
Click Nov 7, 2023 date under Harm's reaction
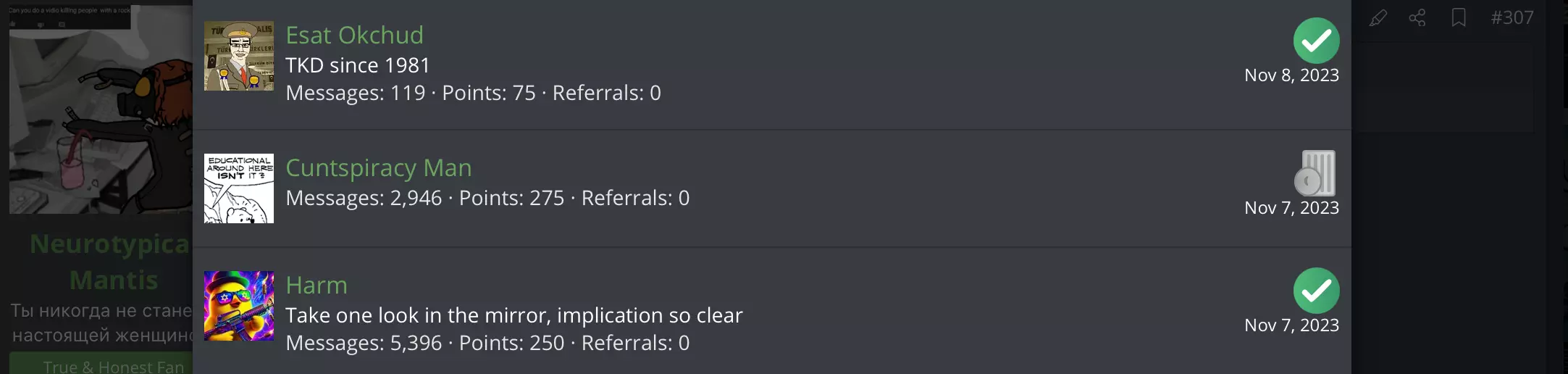(1291, 325)
